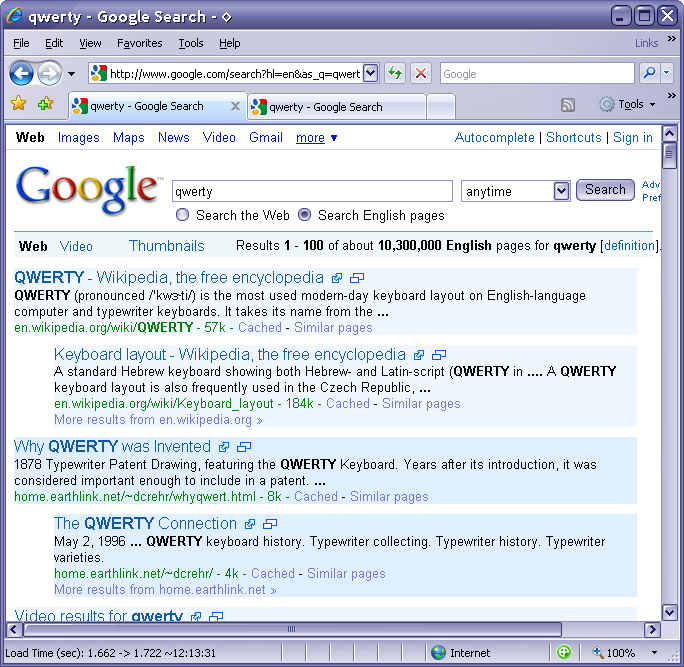Select the Search English pages radio button

point(304,215)
